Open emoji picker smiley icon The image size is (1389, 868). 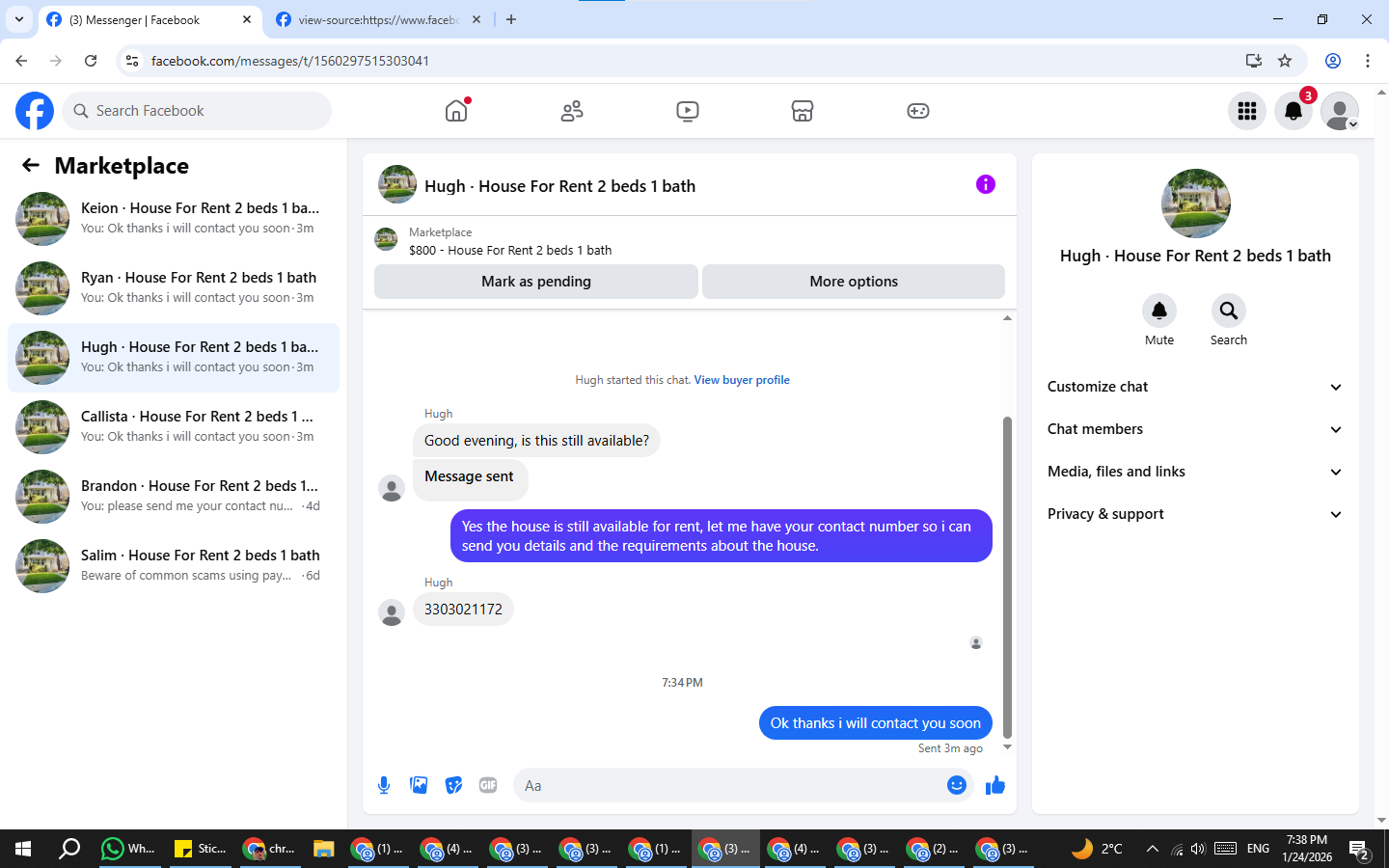click(957, 785)
